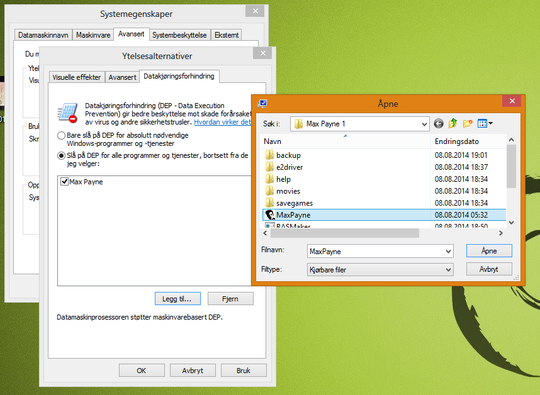Select the savegames folder name
Screen dimensions: 540x395
tap(294, 203)
